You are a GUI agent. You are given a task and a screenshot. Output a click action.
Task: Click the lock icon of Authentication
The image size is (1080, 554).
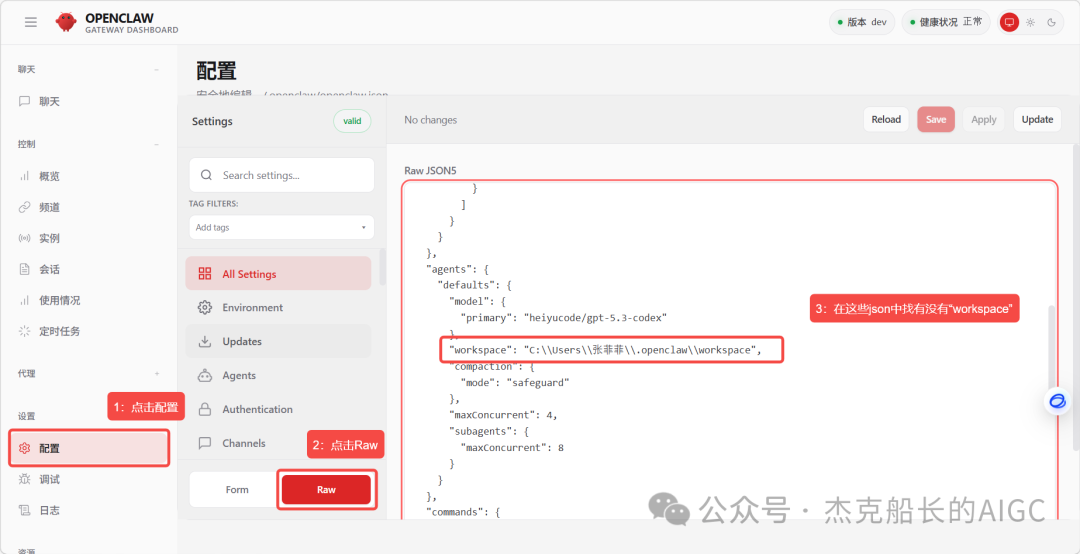(x=205, y=409)
